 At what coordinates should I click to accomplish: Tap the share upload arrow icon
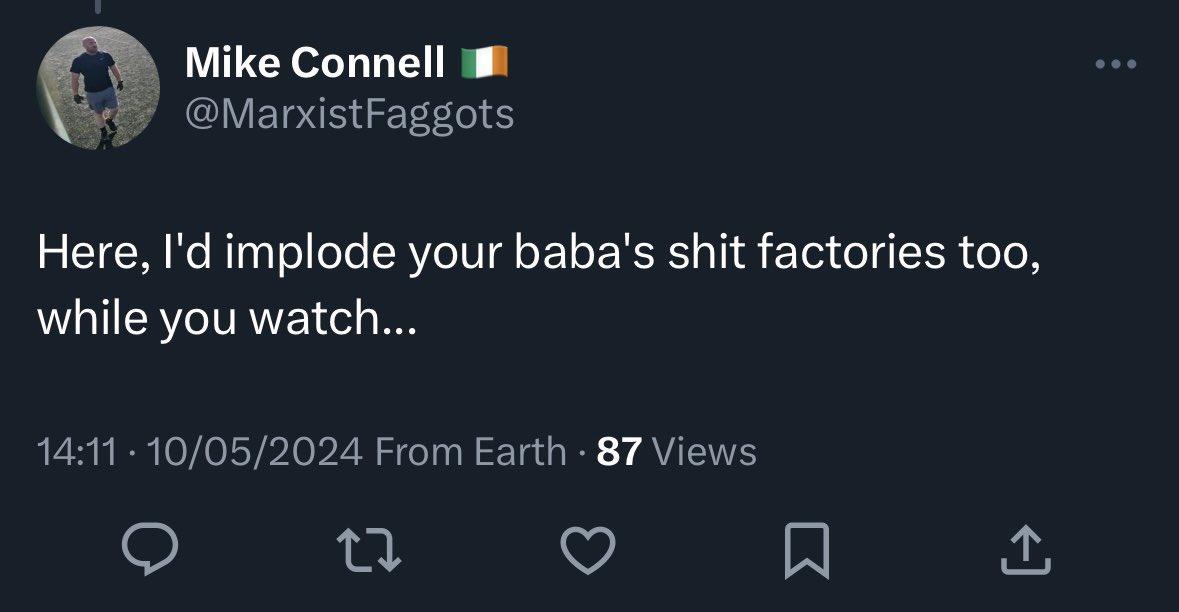coord(1027,551)
